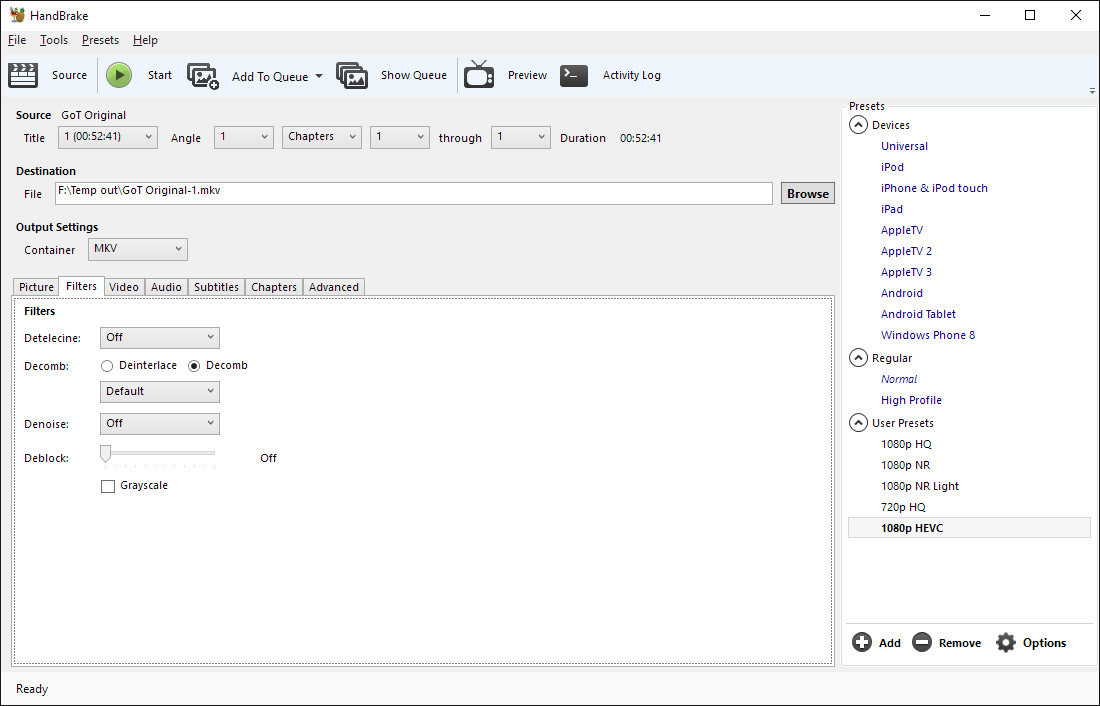The image size is (1100, 706).
Task: Click the Source clapperboard icon
Action: click(23, 75)
